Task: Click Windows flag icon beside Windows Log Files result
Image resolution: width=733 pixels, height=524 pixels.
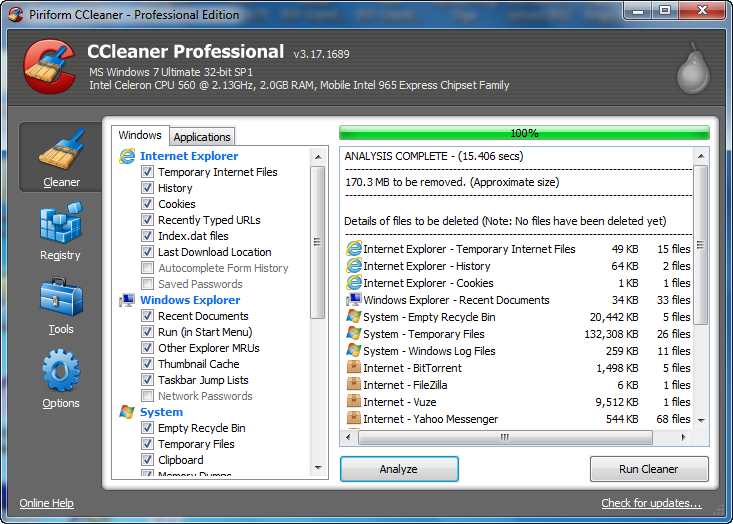Action: [x=354, y=351]
